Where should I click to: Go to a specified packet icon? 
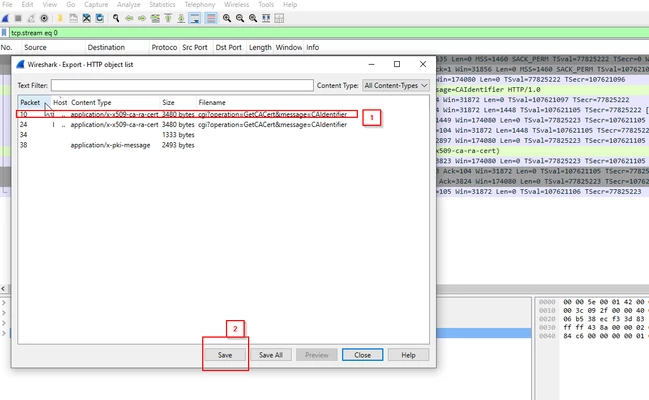tap(155, 18)
